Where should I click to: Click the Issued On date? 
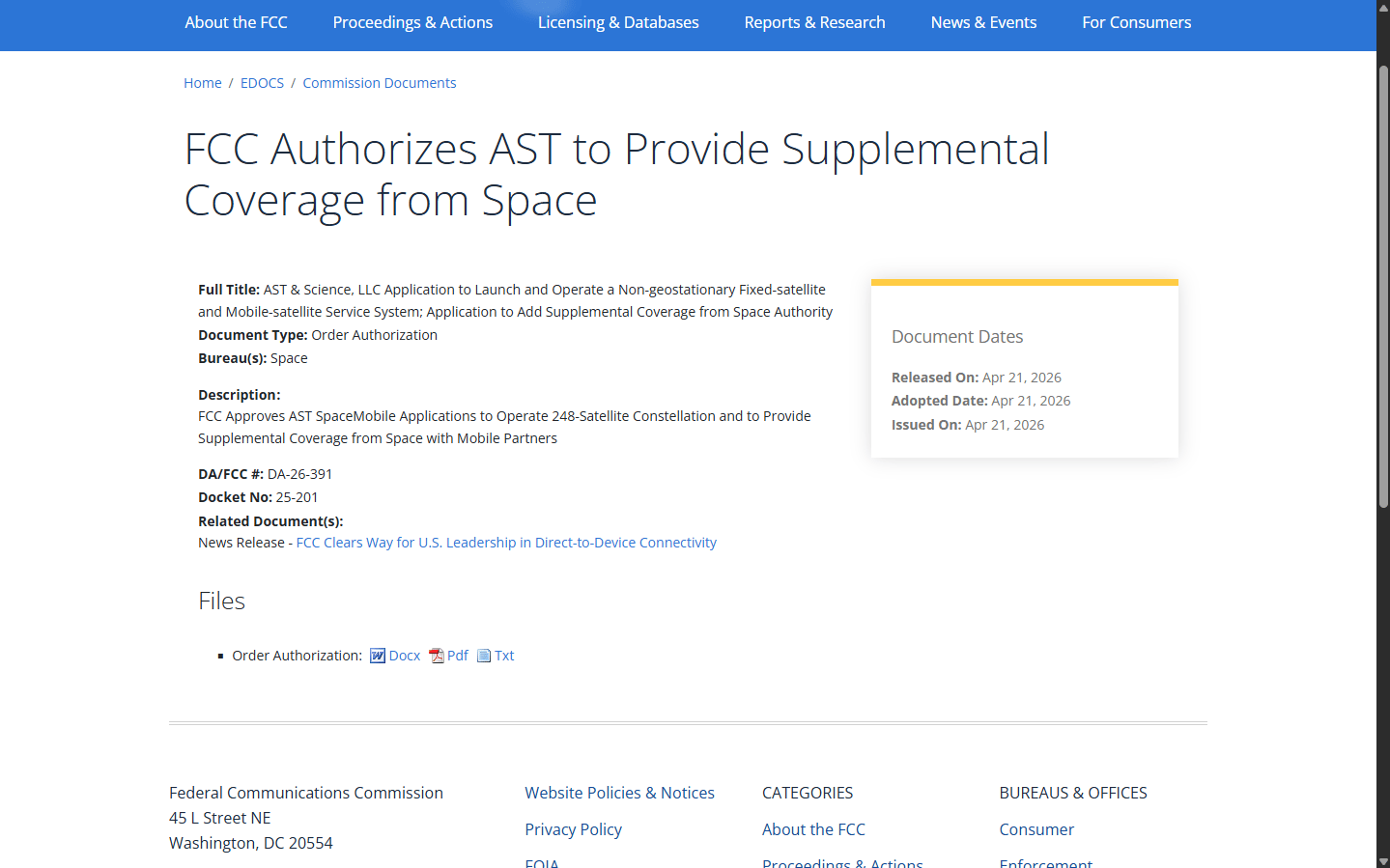pos(1005,425)
